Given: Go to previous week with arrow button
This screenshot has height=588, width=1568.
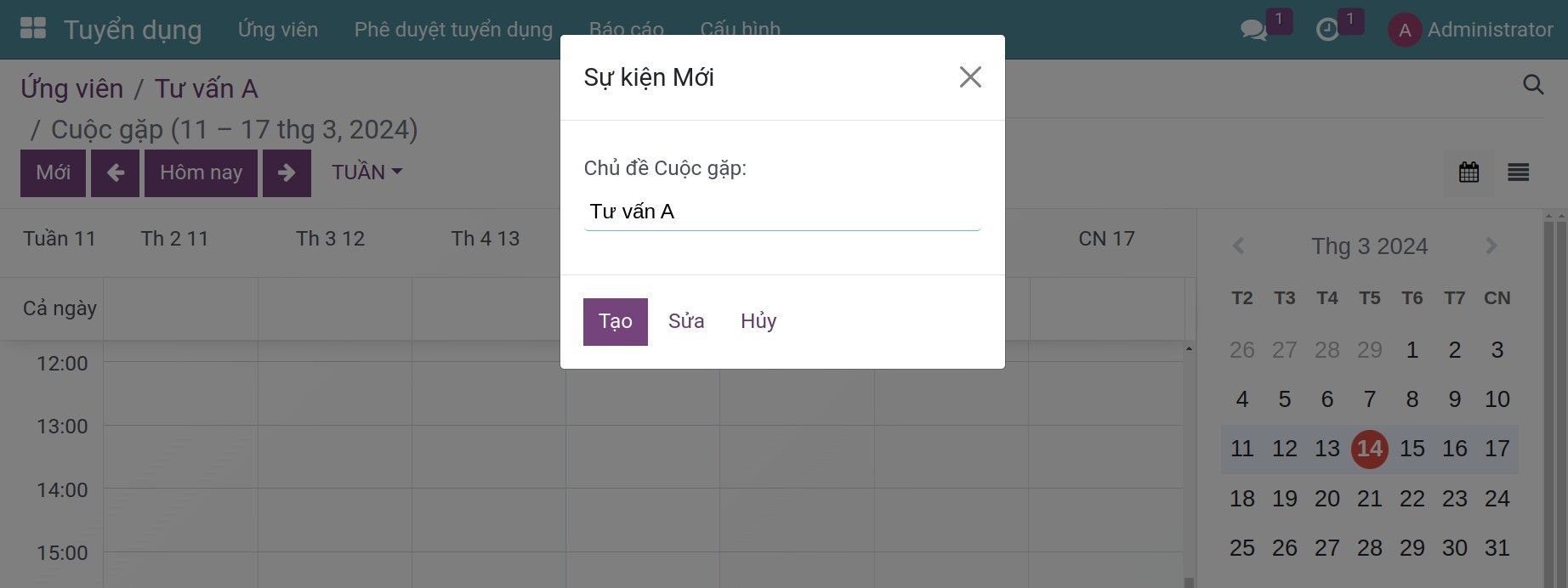Looking at the screenshot, I should pyautogui.click(x=116, y=172).
